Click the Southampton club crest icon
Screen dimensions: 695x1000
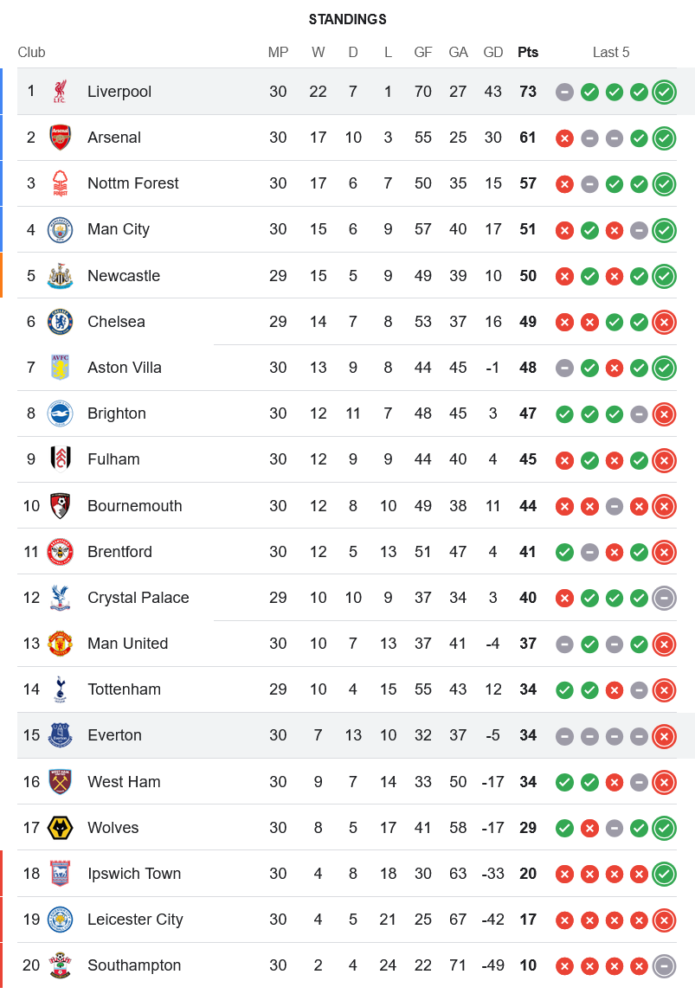(x=60, y=966)
